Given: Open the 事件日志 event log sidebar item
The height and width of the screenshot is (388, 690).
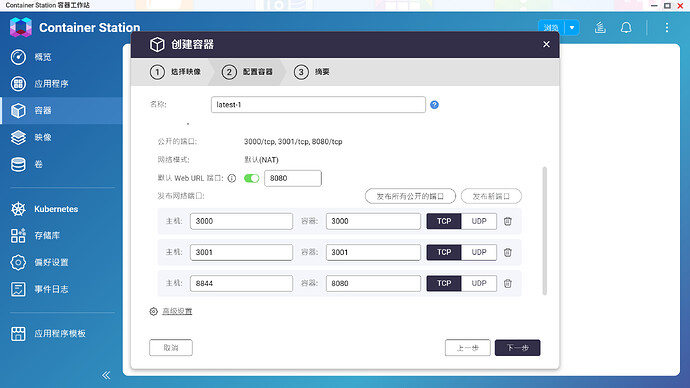Looking at the screenshot, I should click(x=62, y=289).
